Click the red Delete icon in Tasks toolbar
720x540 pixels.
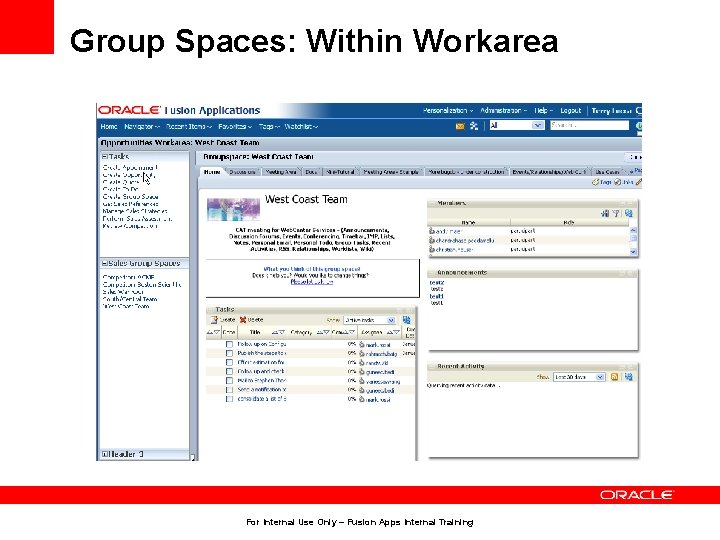pos(243,320)
